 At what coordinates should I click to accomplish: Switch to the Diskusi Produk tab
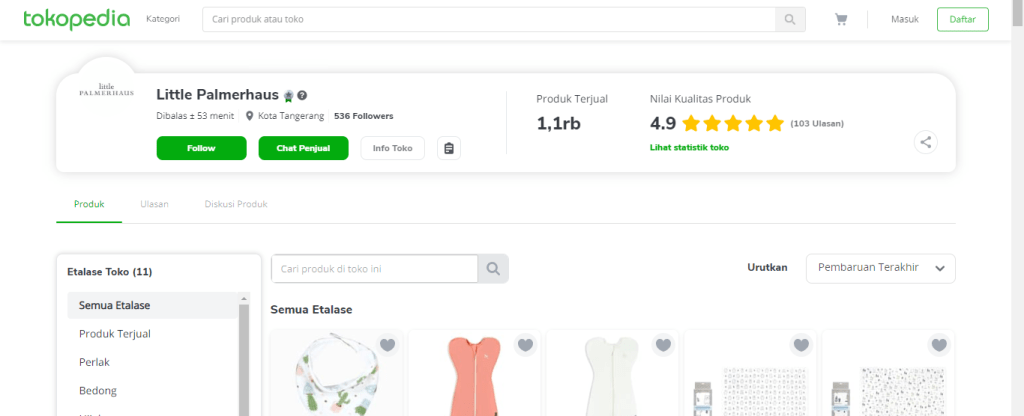pos(235,204)
